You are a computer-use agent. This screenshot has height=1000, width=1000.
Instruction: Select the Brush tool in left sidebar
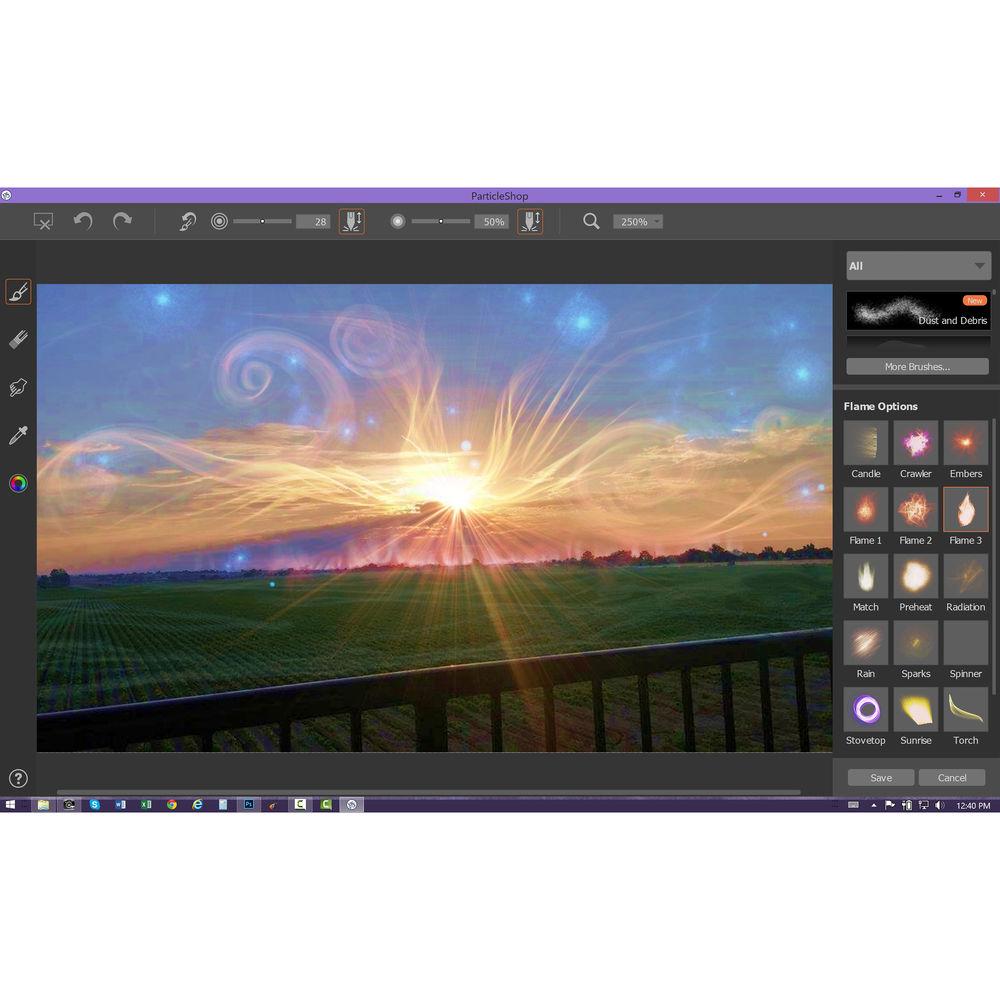[18, 292]
